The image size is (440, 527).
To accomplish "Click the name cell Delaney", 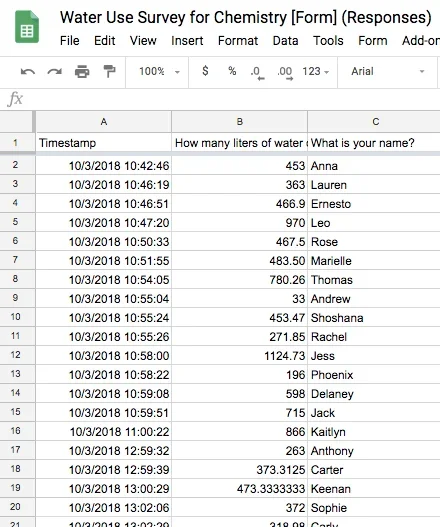I will tap(374, 393).
